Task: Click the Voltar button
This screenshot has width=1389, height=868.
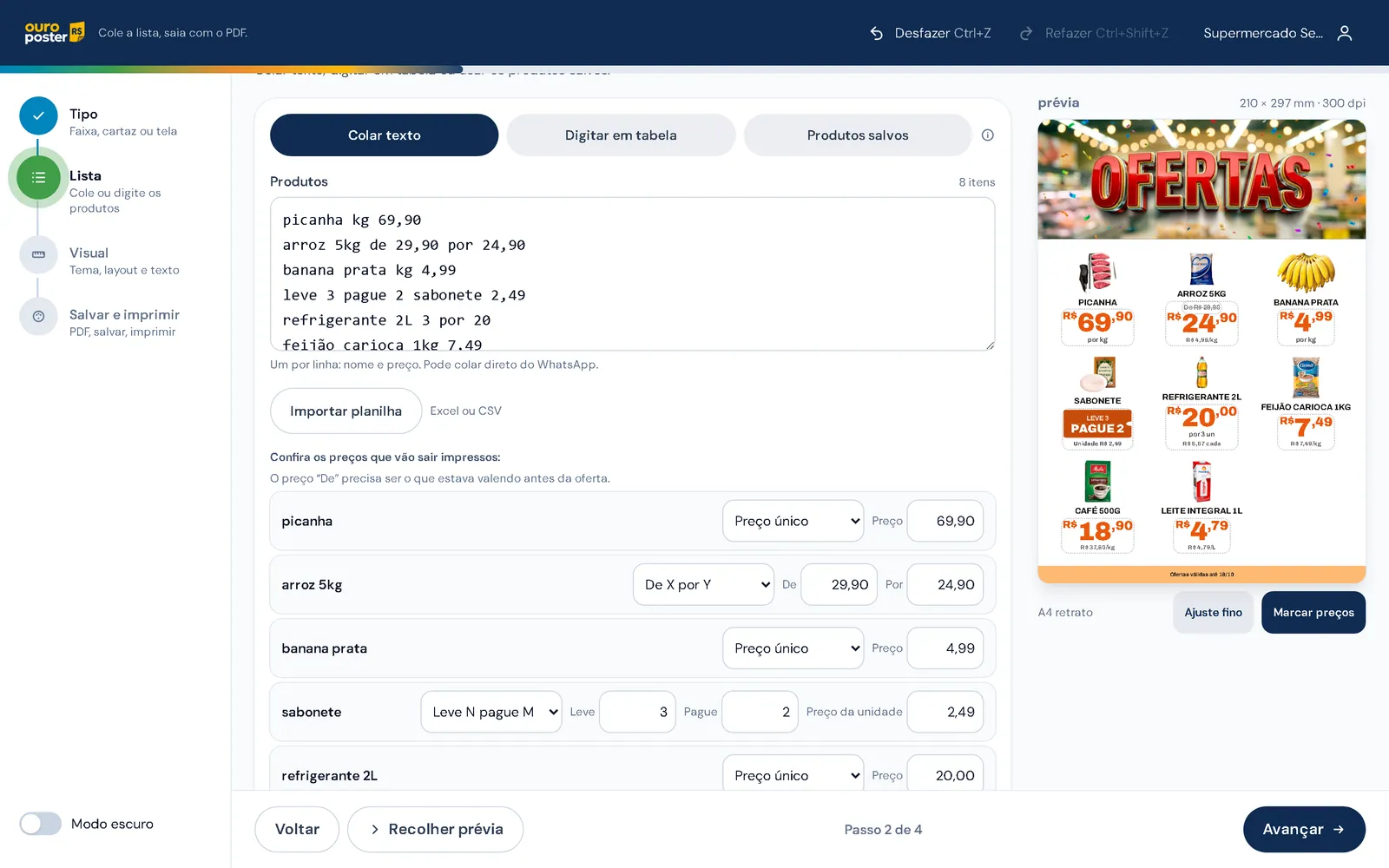Action: [x=297, y=830]
